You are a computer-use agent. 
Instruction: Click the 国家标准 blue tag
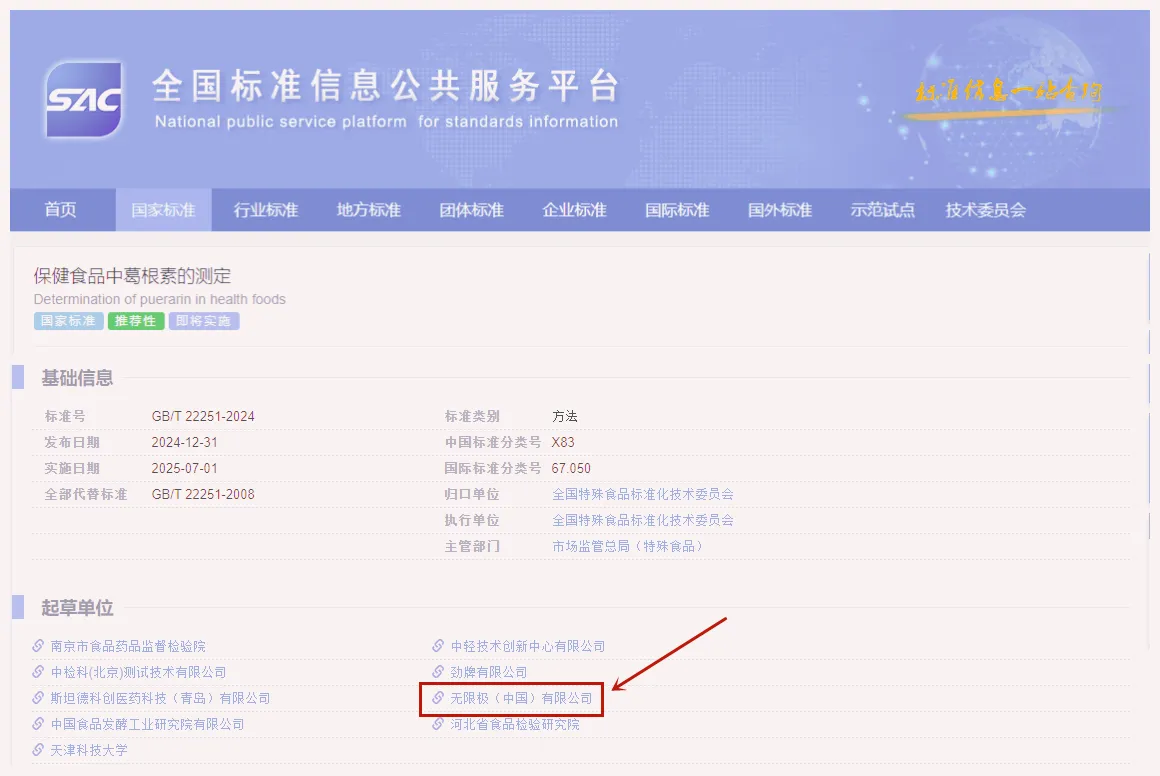click(68, 321)
